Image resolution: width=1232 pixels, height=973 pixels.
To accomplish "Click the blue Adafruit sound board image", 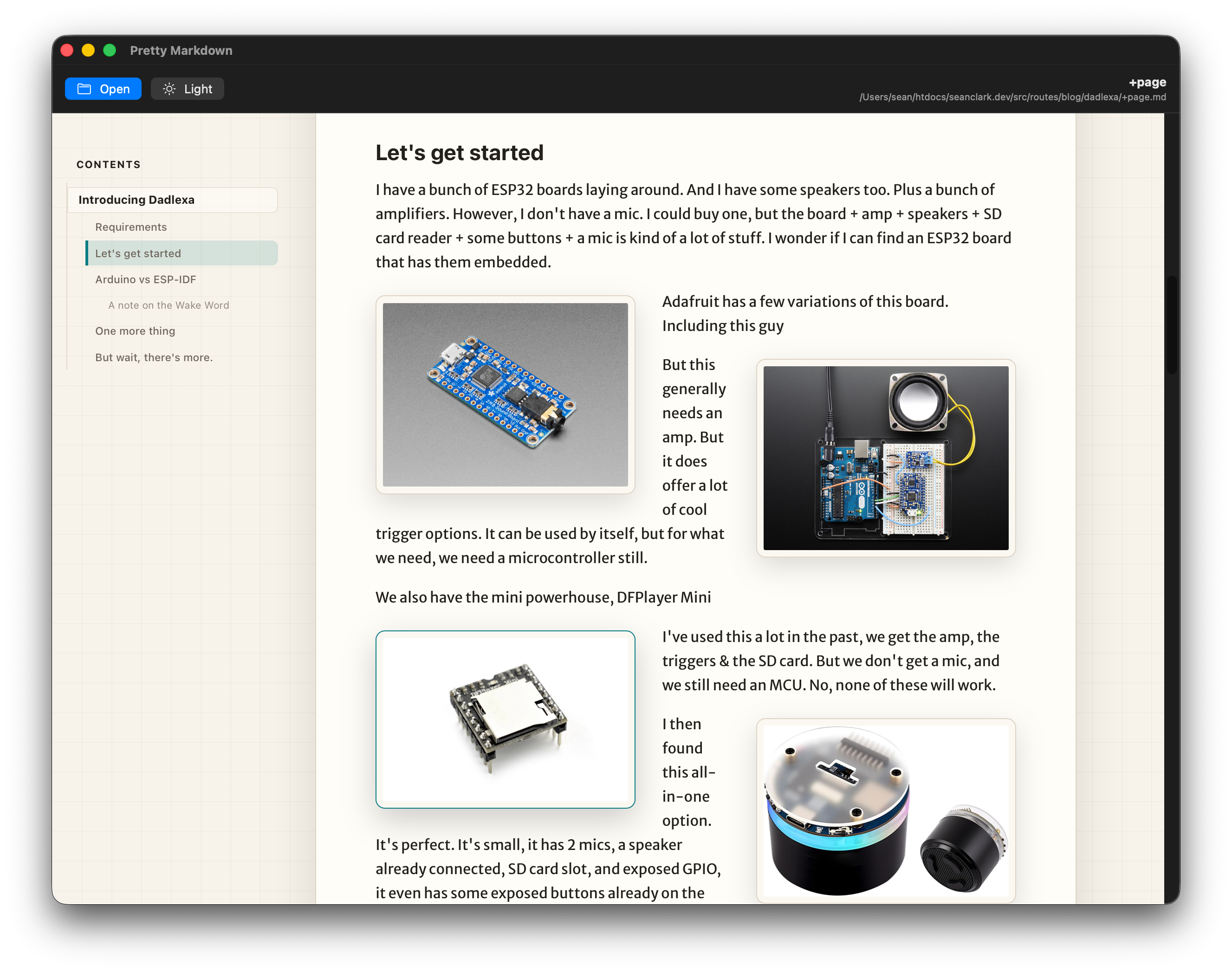I will click(505, 395).
